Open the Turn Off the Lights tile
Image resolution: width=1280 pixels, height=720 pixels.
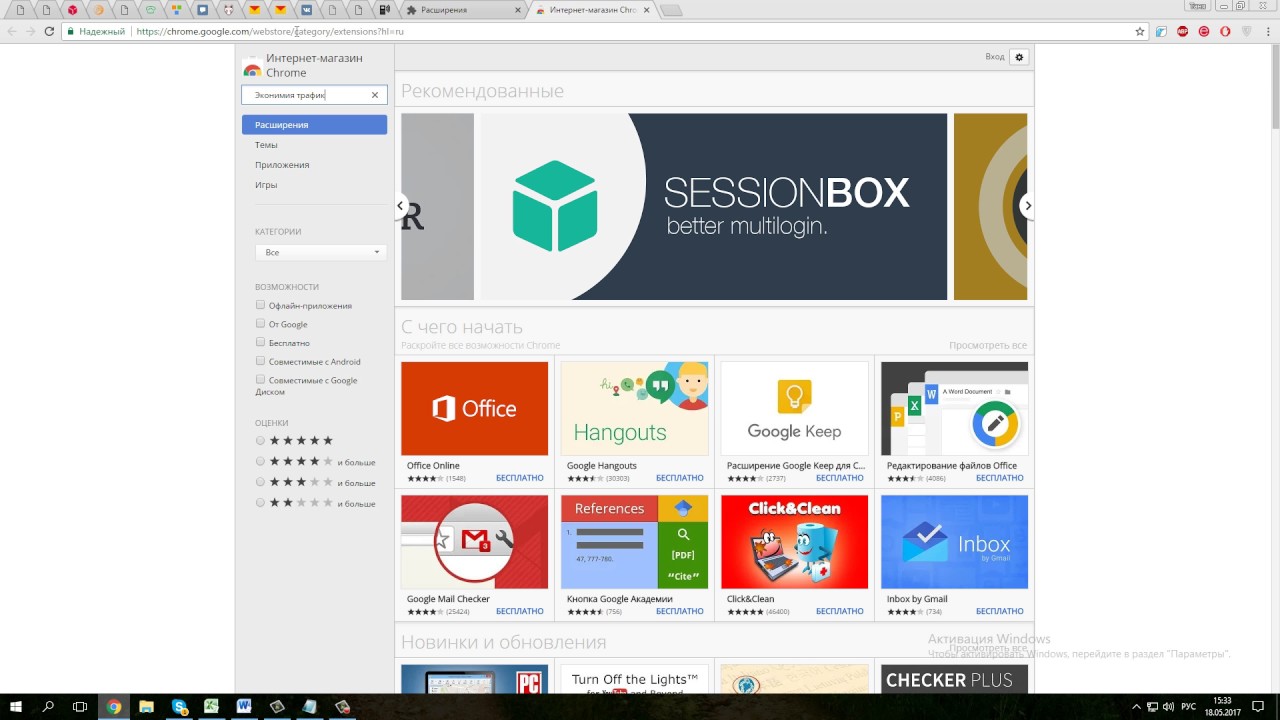[x=634, y=680]
